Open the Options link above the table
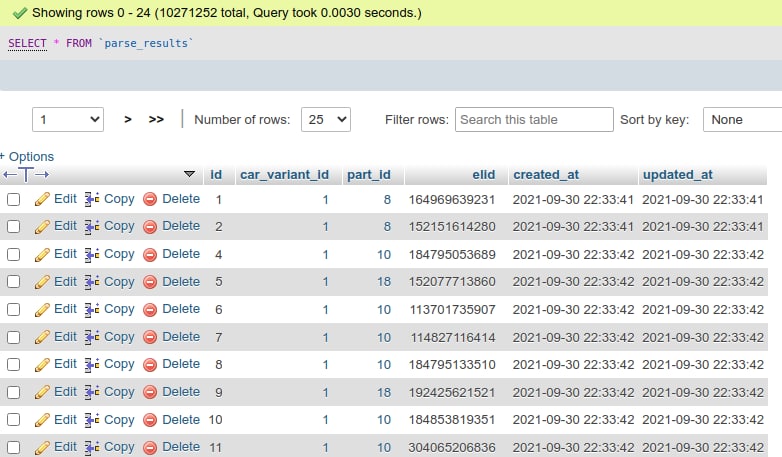The width and height of the screenshot is (782, 457). coord(28,156)
